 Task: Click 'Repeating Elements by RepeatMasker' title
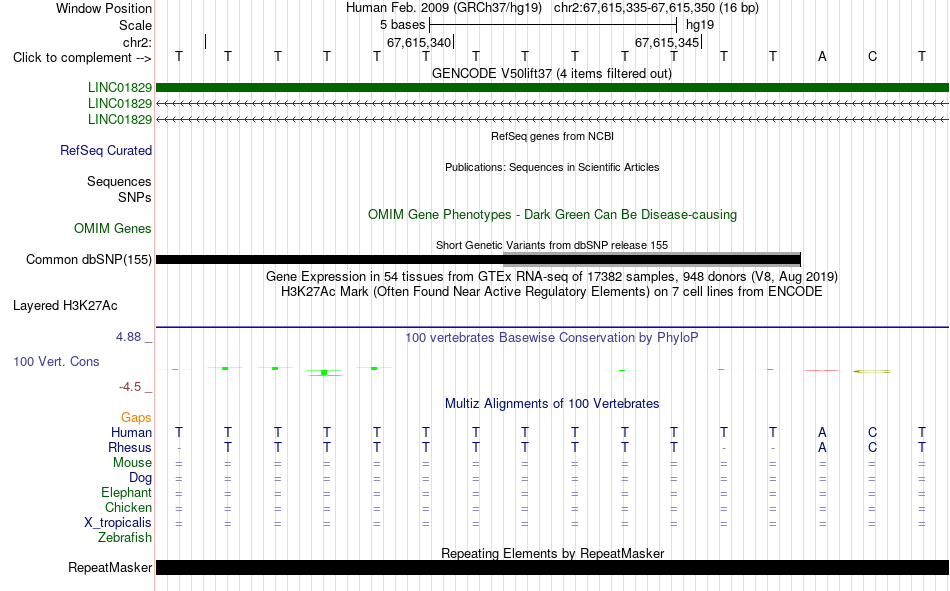pyautogui.click(x=552, y=553)
